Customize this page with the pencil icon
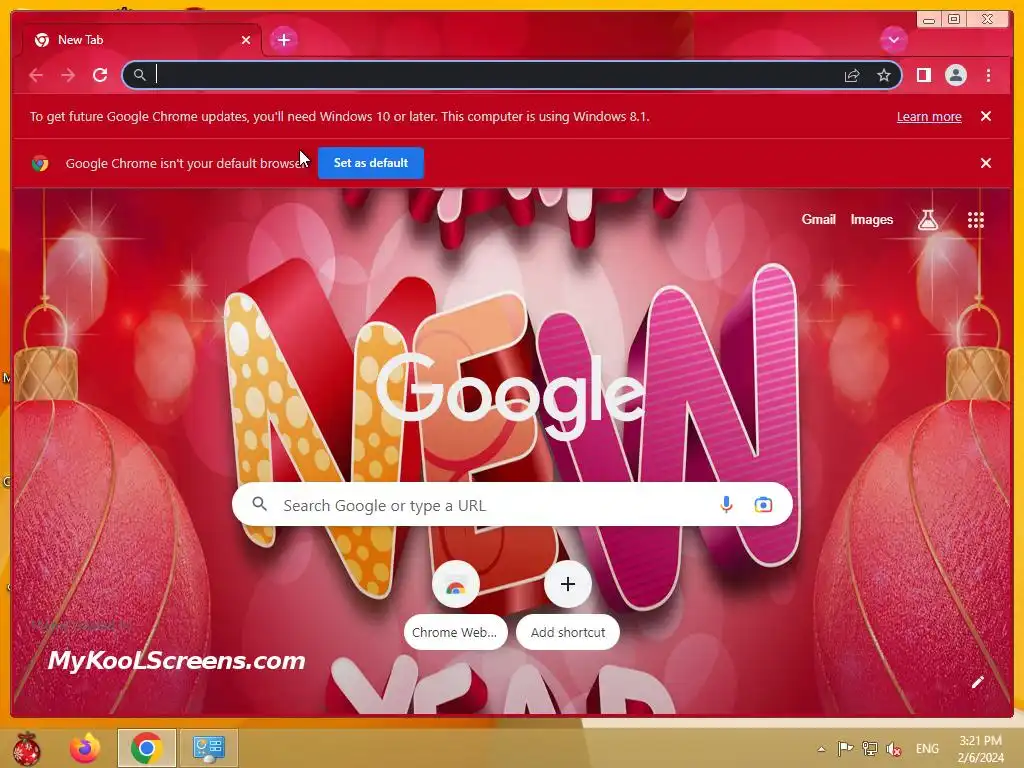 pos(977,683)
